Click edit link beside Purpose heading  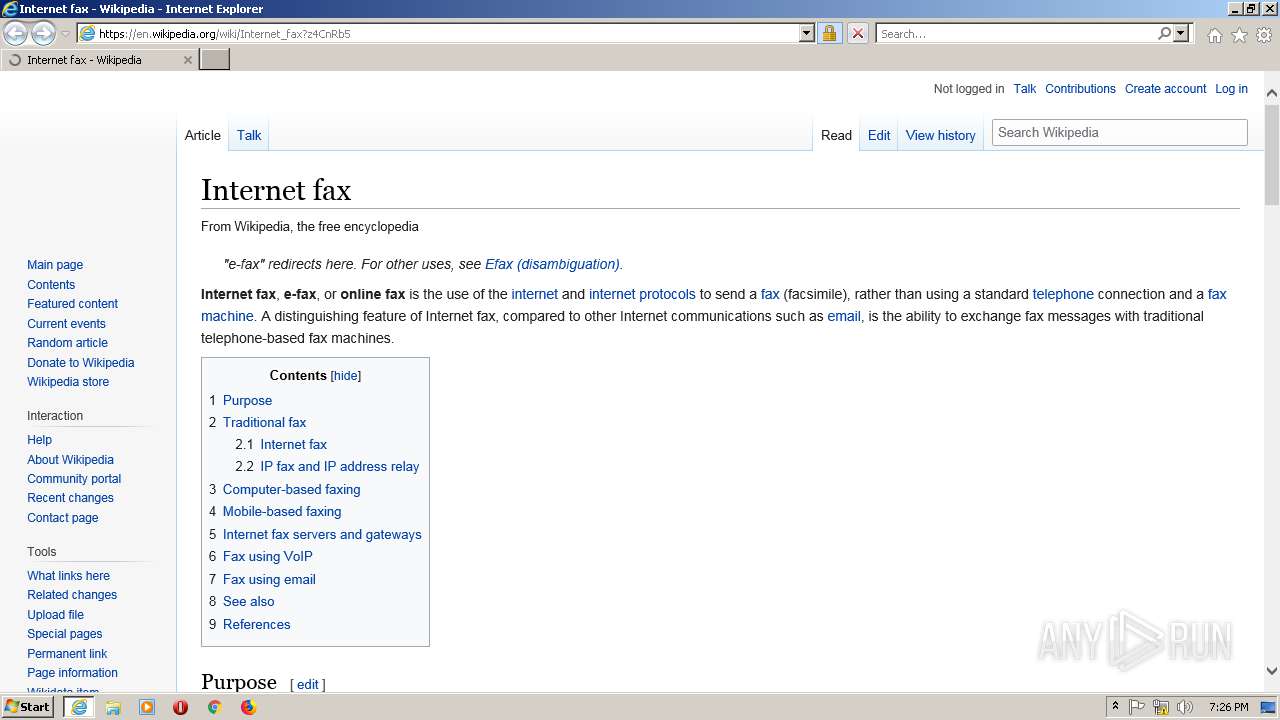pyautogui.click(x=308, y=685)
